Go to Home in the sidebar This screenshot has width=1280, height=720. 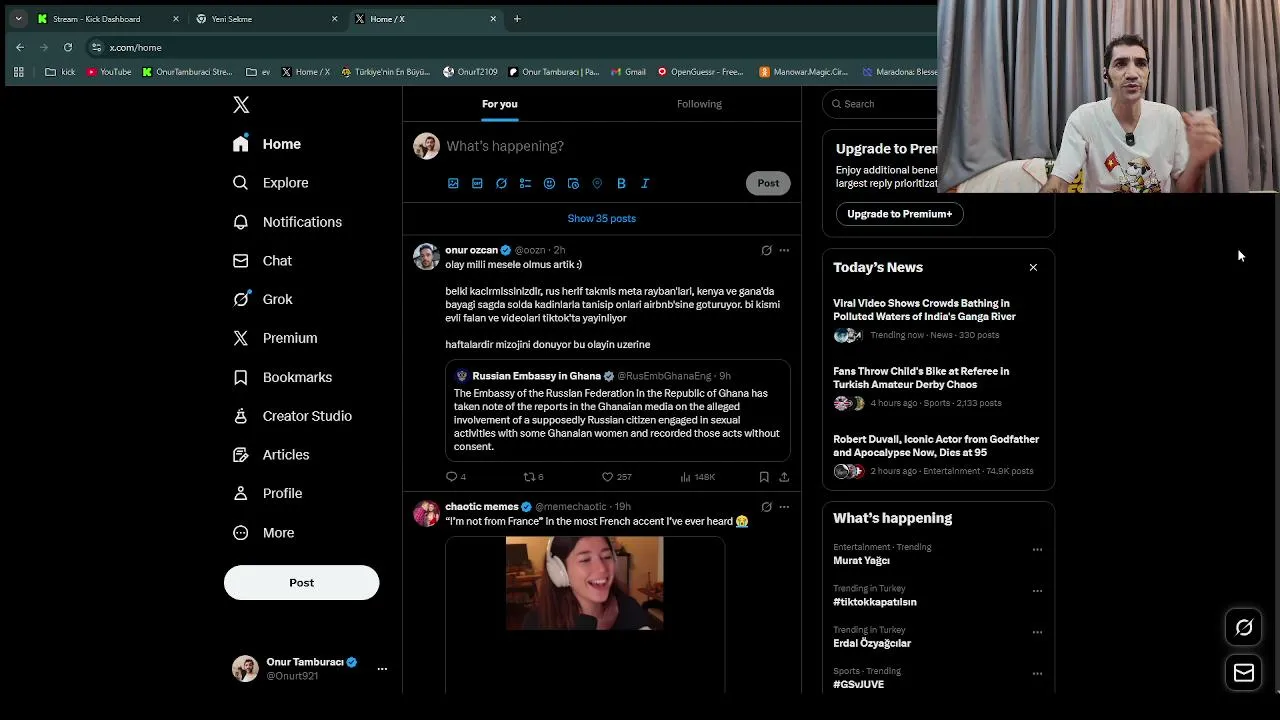[267, 144]
